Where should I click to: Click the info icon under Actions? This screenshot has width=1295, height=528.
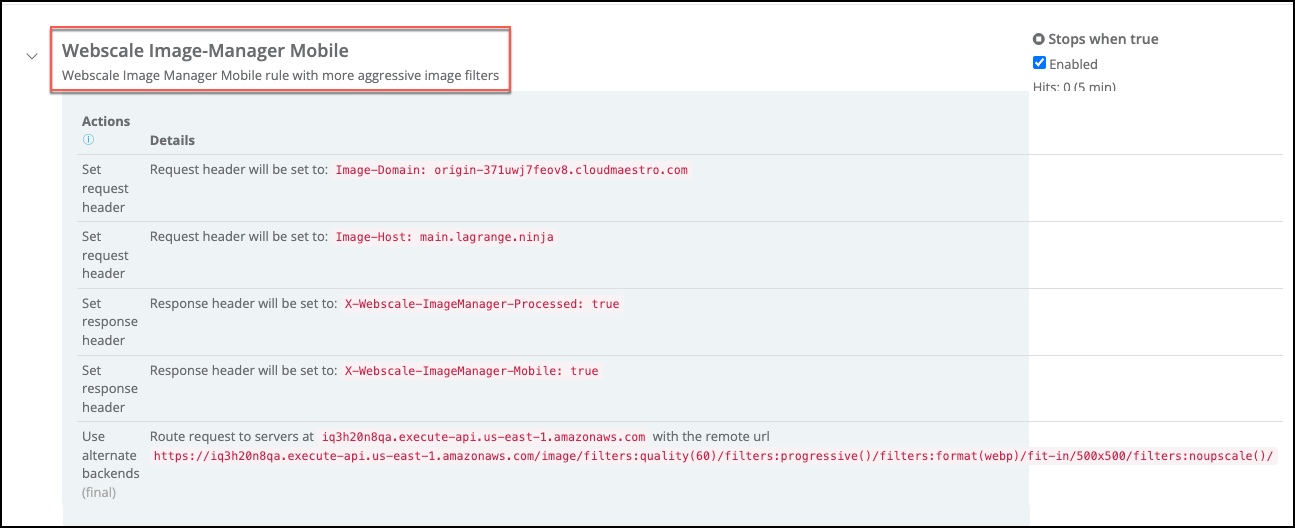pos(88,140)
